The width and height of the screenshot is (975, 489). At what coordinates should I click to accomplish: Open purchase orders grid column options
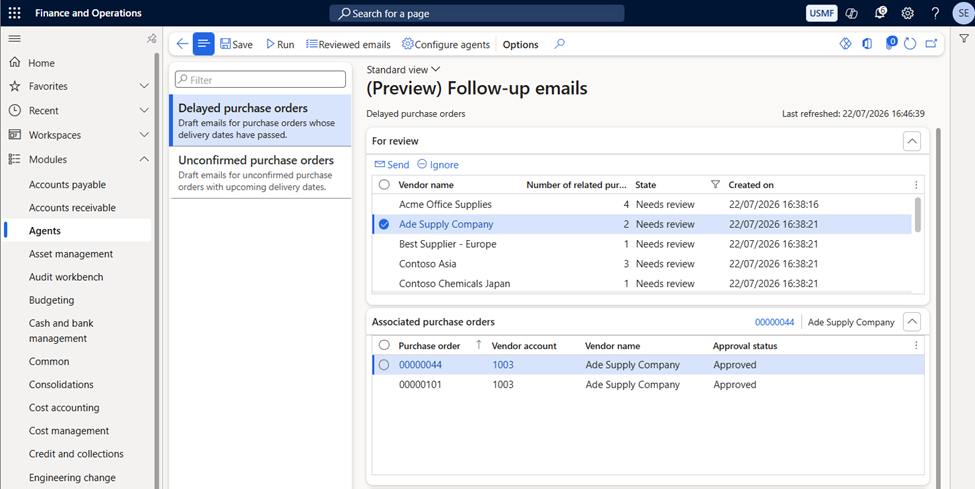tap(916, 345)
